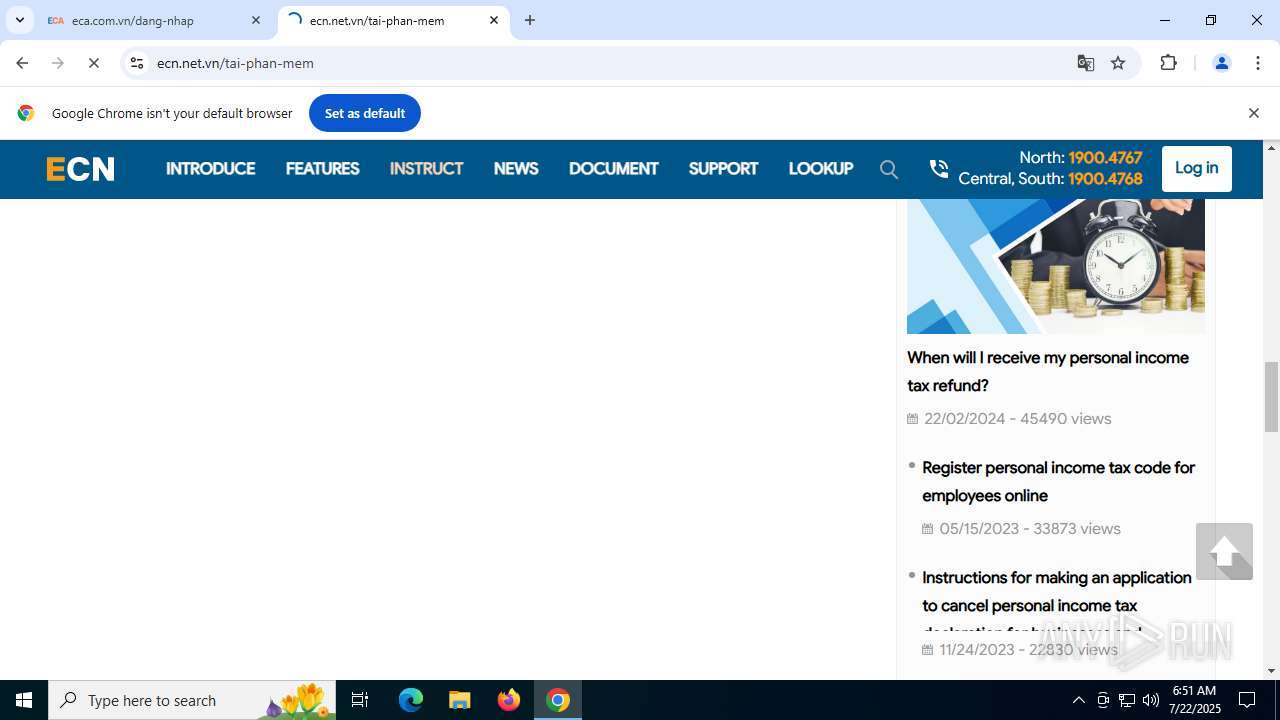Bookmark this page with the star icon
The image size is (1280, 720).
(1118, 63)
